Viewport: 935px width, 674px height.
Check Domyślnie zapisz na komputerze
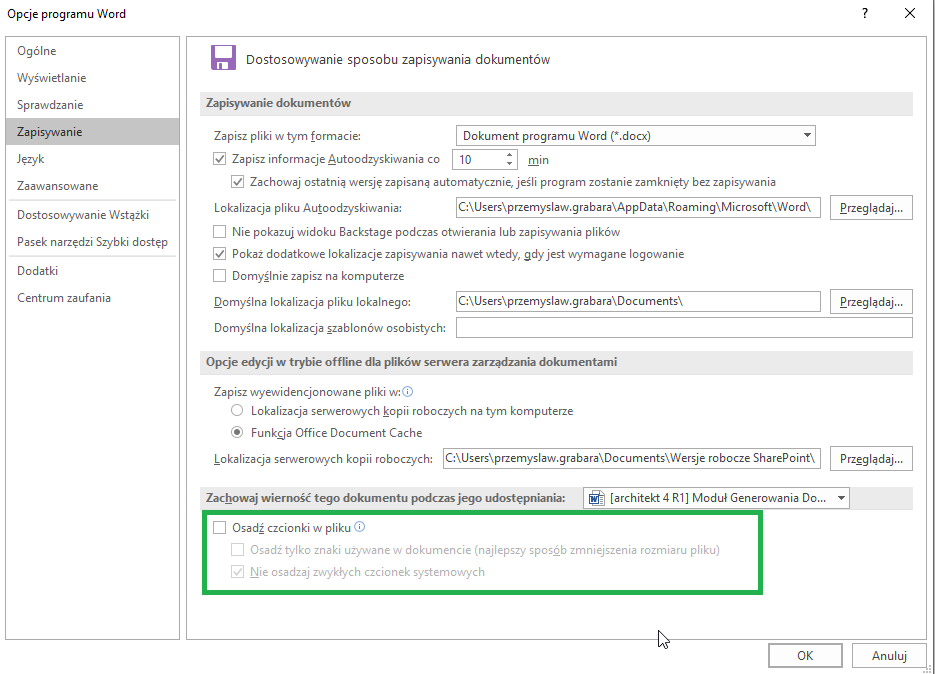[219, 276]
